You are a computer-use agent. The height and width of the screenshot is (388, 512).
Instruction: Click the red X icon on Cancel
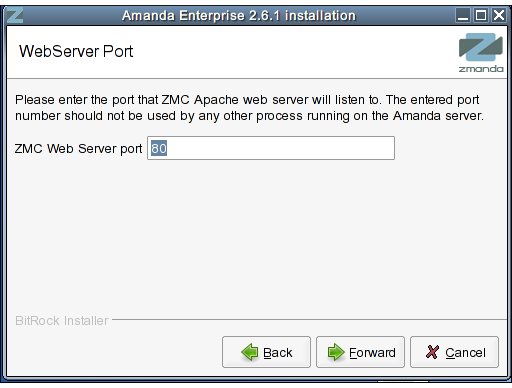point(432,352)
